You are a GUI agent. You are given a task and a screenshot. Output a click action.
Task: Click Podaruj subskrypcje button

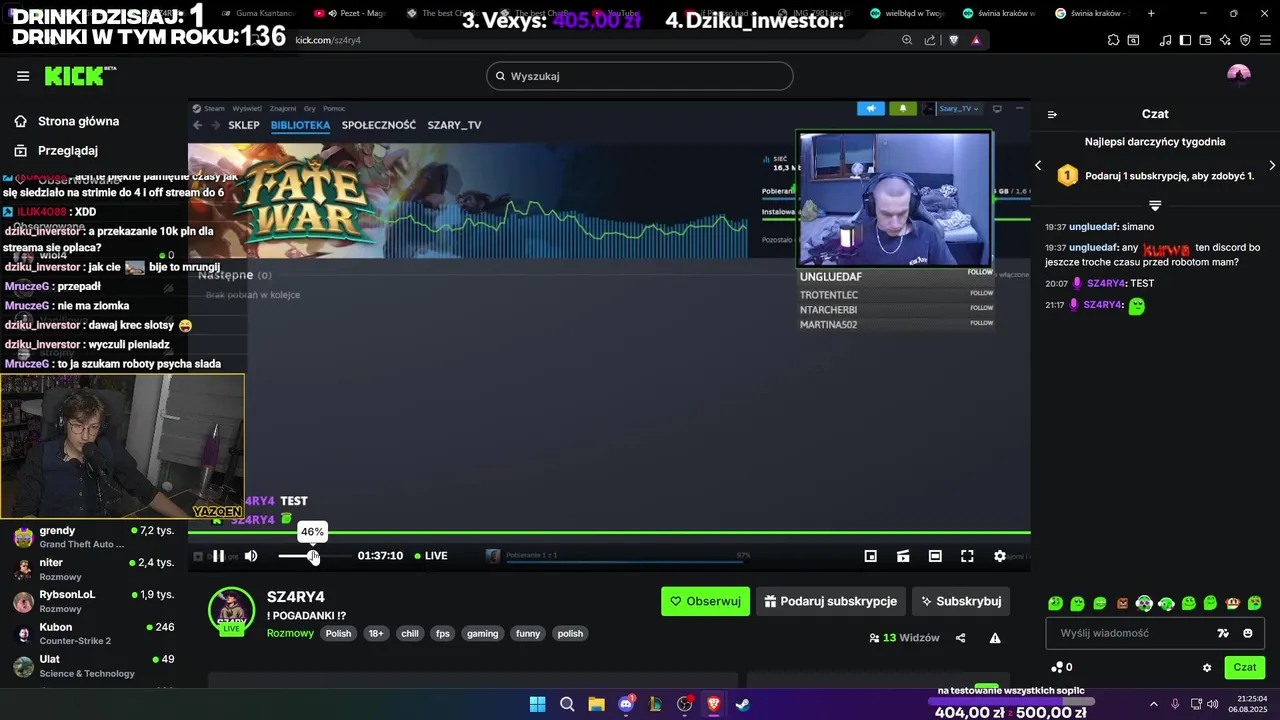tap(831, 601)
